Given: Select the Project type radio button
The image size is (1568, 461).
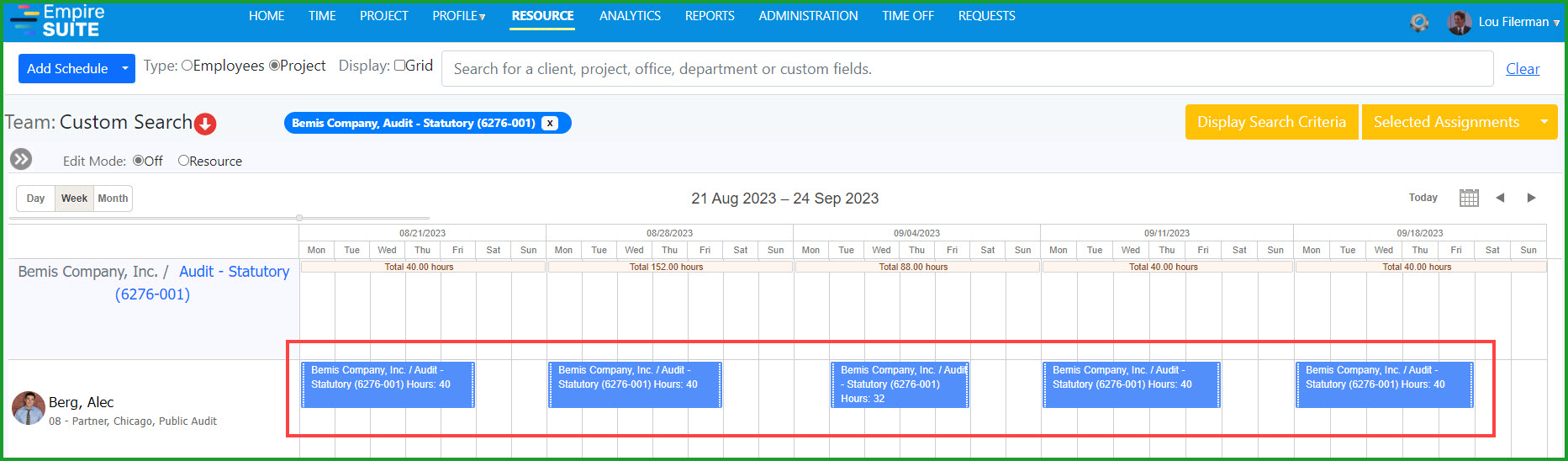Looking at the screenshot, I should [274, 66].
